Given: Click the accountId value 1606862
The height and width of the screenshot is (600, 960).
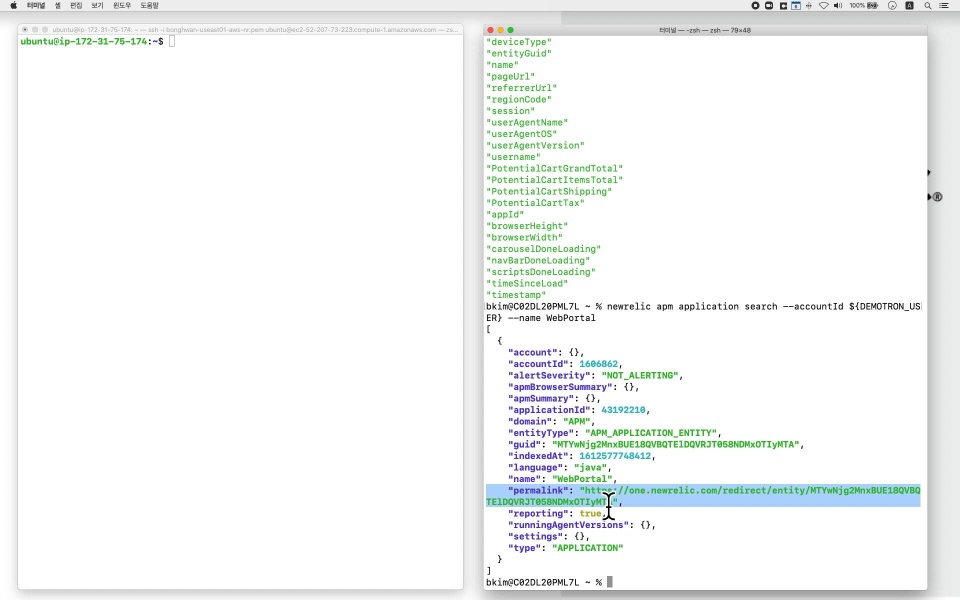Looking at the screenshot, I should [598, 364].
